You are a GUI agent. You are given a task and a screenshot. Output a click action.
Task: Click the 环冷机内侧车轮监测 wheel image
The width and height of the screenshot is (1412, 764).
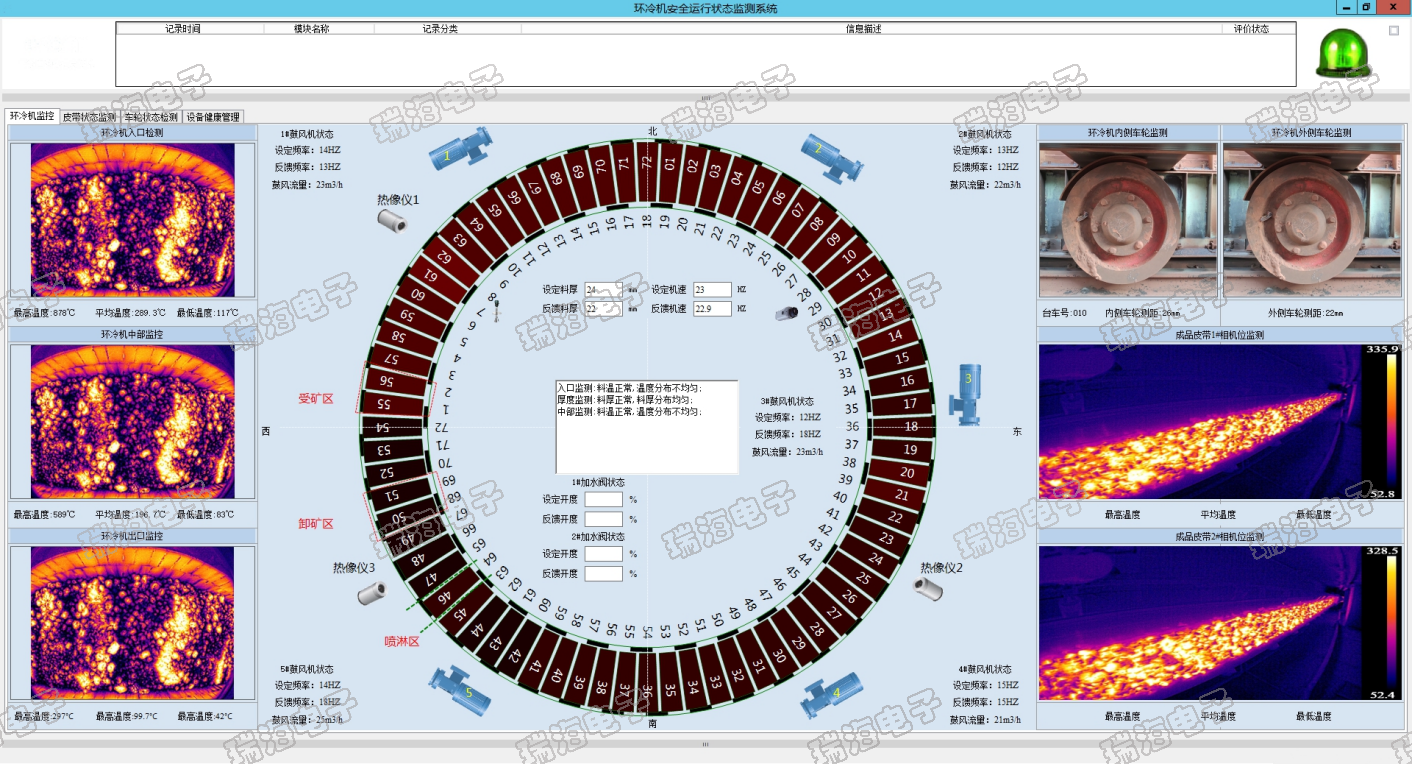(1128, 219)
